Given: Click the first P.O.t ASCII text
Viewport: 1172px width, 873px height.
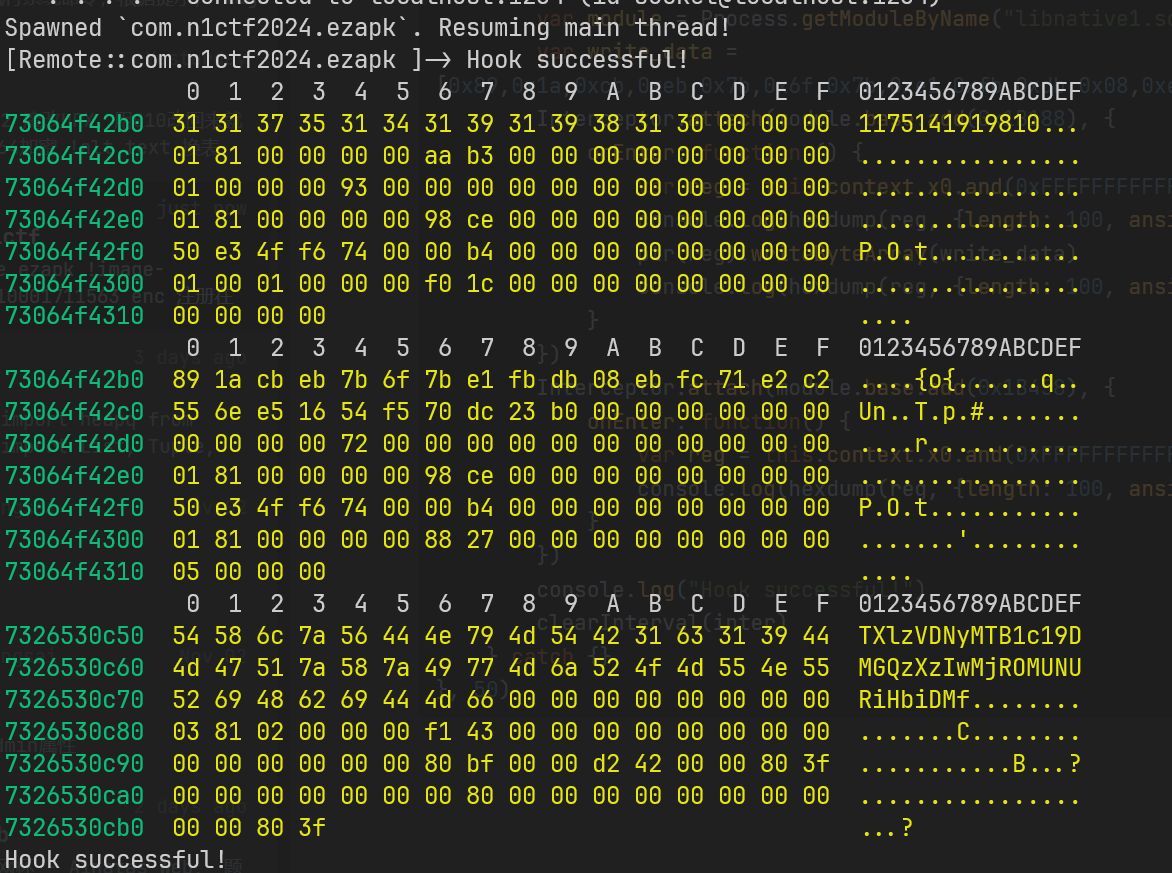Looking at the screenshot, I should point(892,252).
